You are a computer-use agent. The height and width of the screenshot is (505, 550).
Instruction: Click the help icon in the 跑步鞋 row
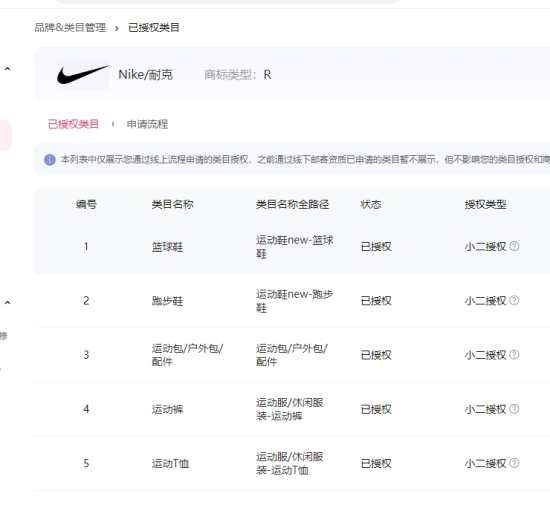(514, 300)
